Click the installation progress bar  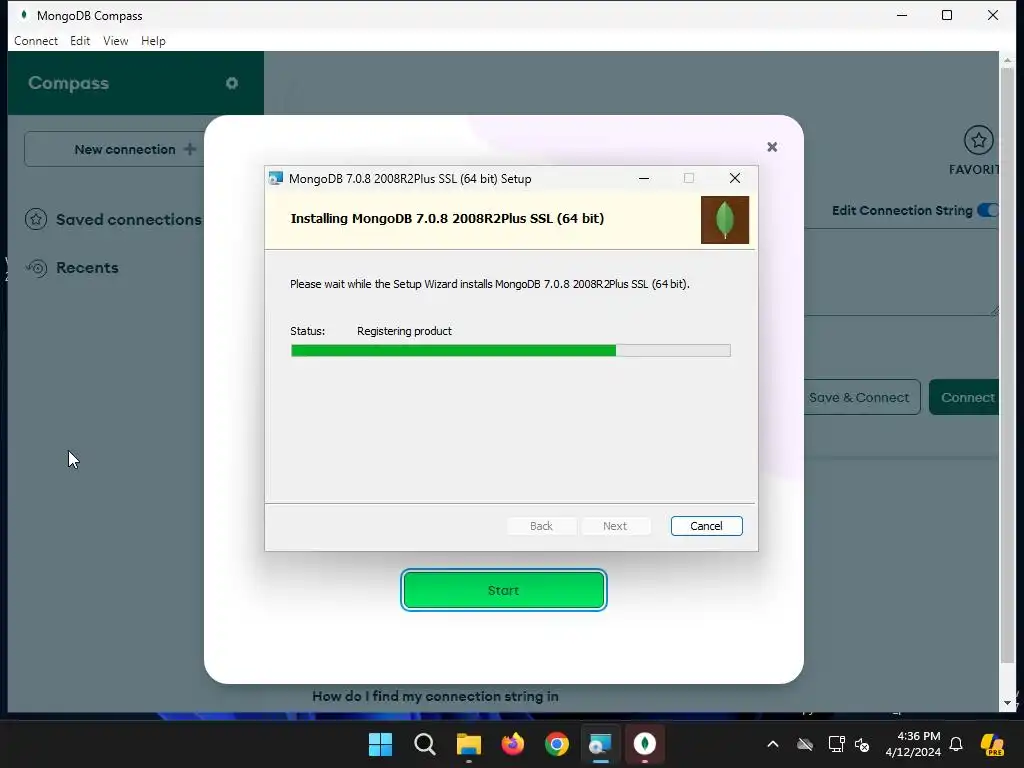(x=511, y=351)
